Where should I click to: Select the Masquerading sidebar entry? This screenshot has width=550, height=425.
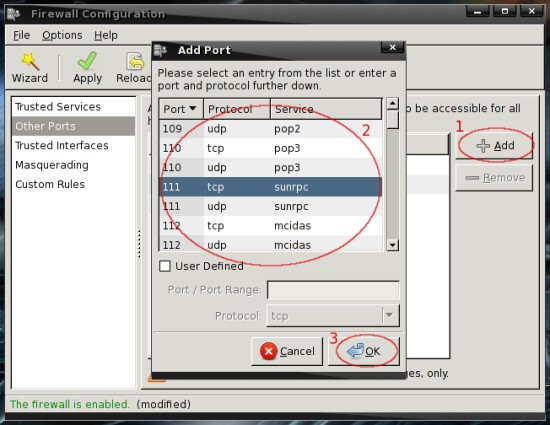pos(52,165)
